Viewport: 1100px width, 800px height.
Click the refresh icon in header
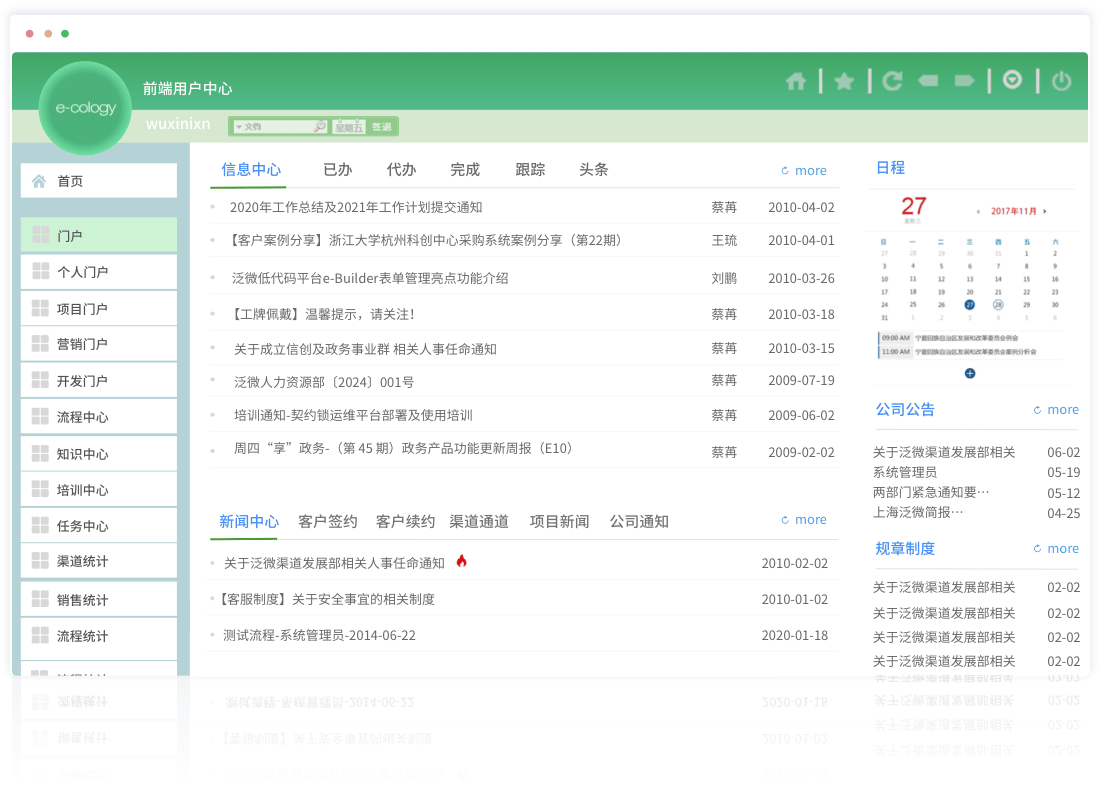tap(892, 81)
